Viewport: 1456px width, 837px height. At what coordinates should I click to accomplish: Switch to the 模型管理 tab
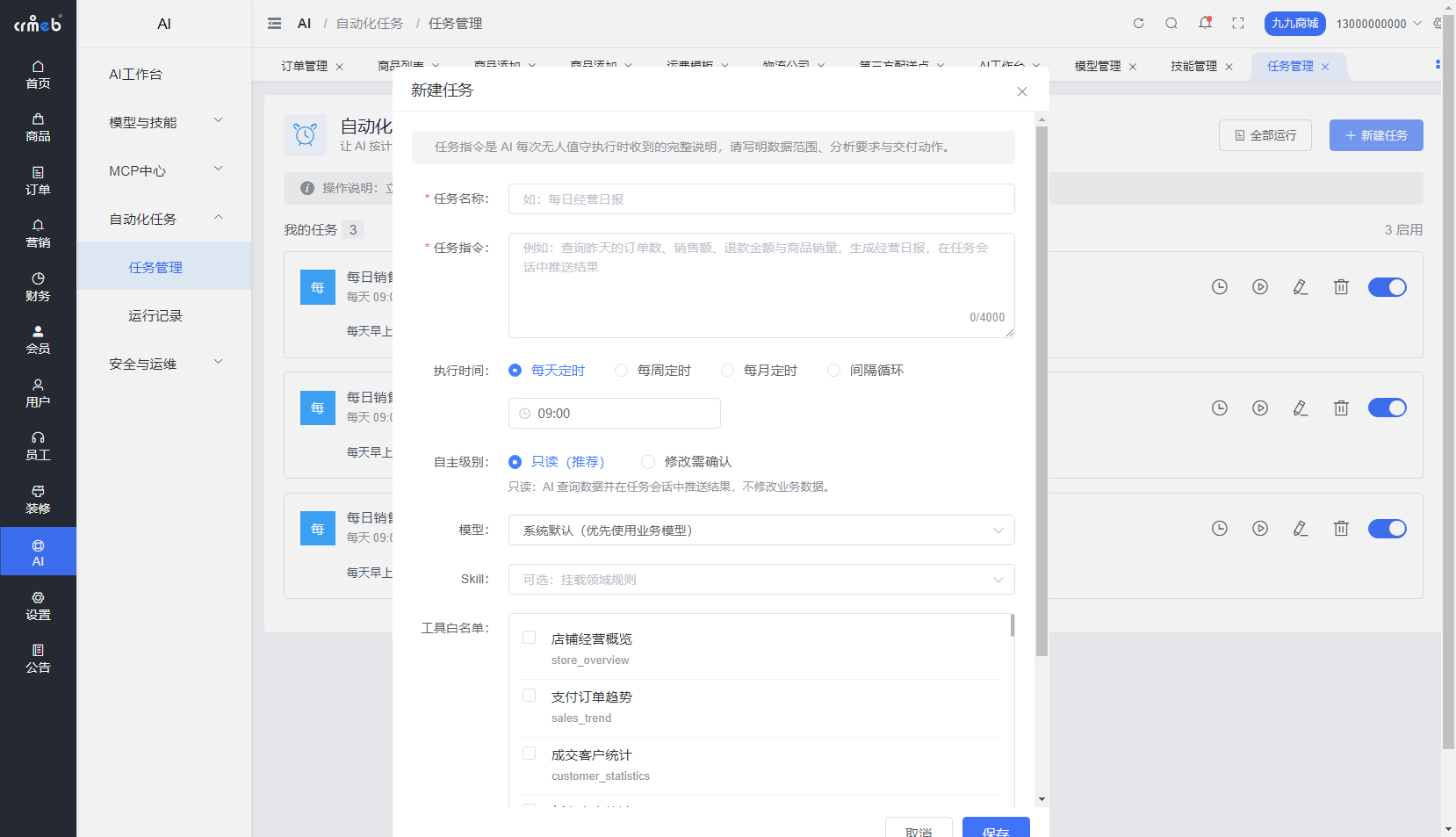click(x=1098, y=66)
